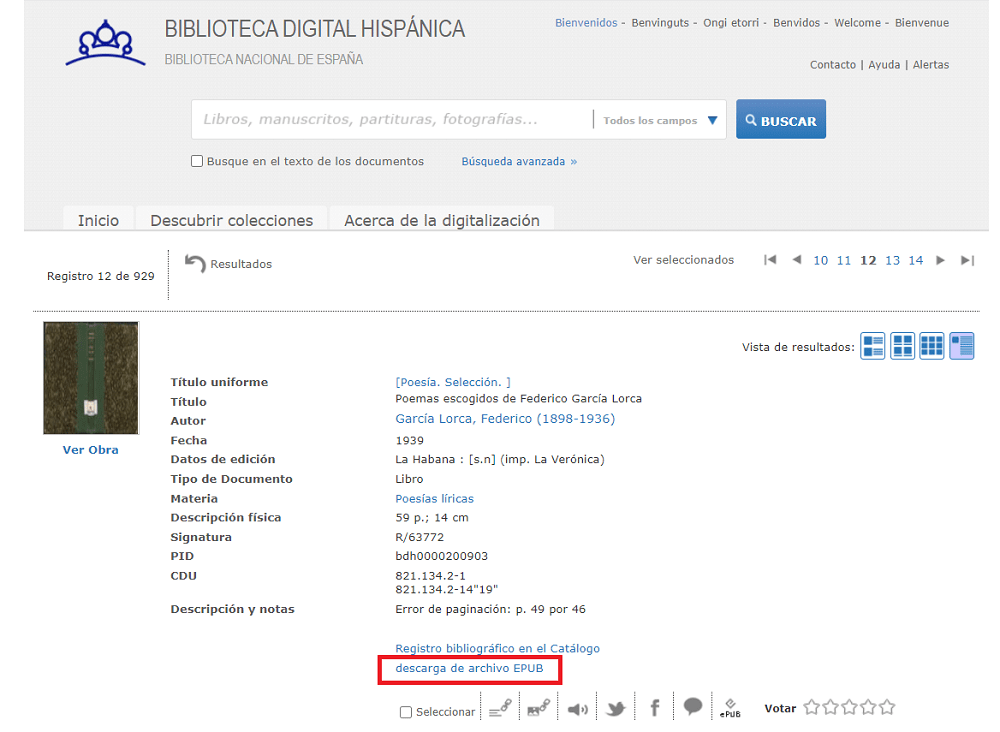Screen dimensions: 1000x732
Task: Vote four stars rating
Action: pyautogui.click(x=868, y=707)
